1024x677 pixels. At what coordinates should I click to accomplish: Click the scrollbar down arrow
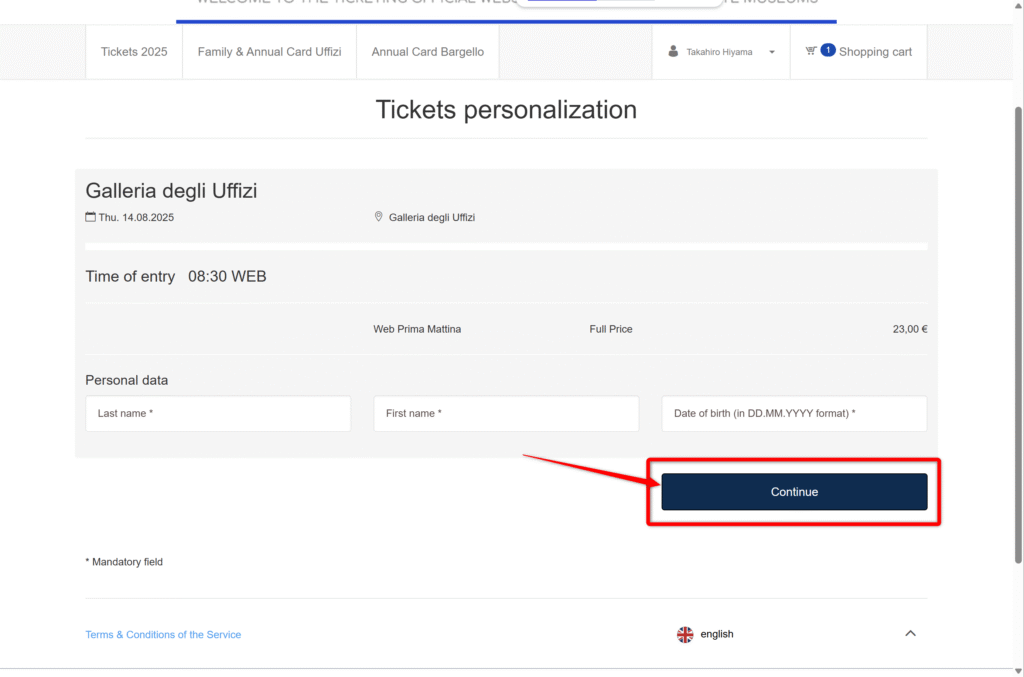pos(1018,670)
